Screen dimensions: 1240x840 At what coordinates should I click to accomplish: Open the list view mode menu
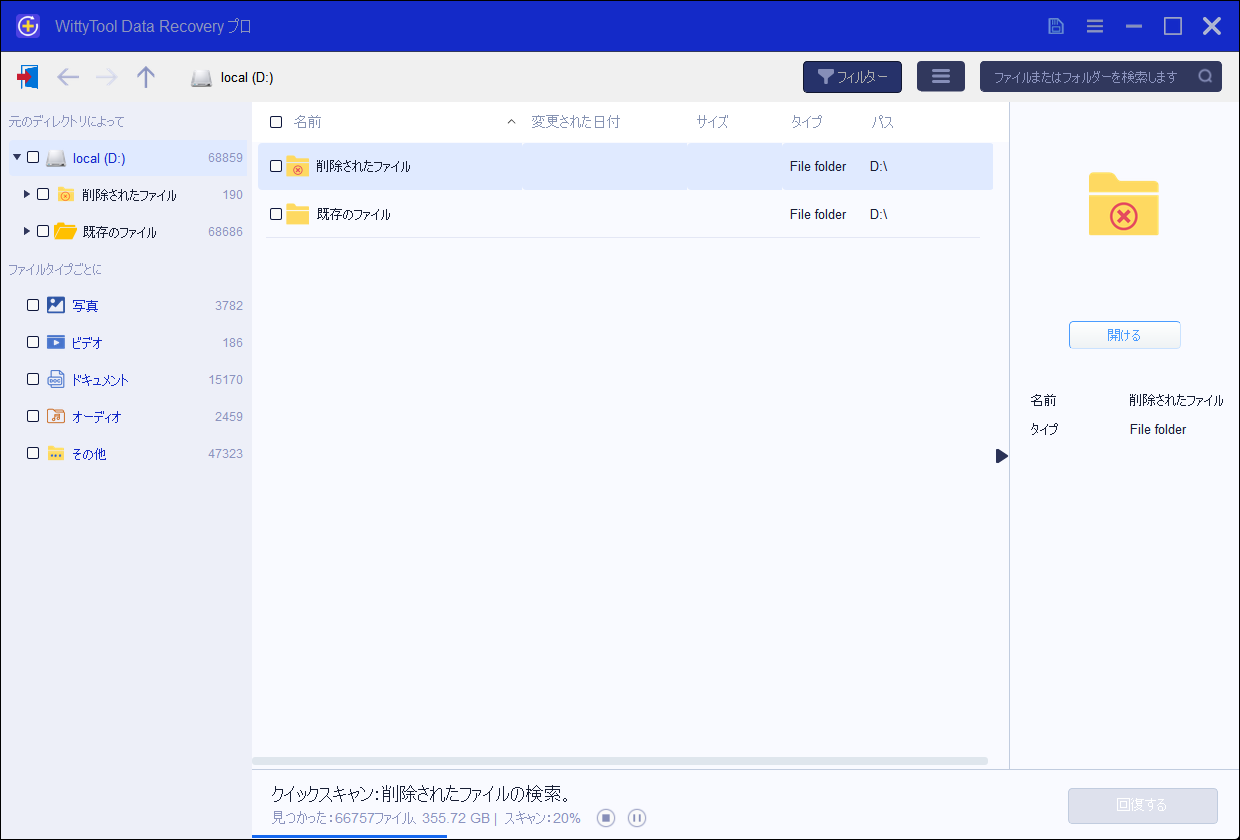point(940,77)
